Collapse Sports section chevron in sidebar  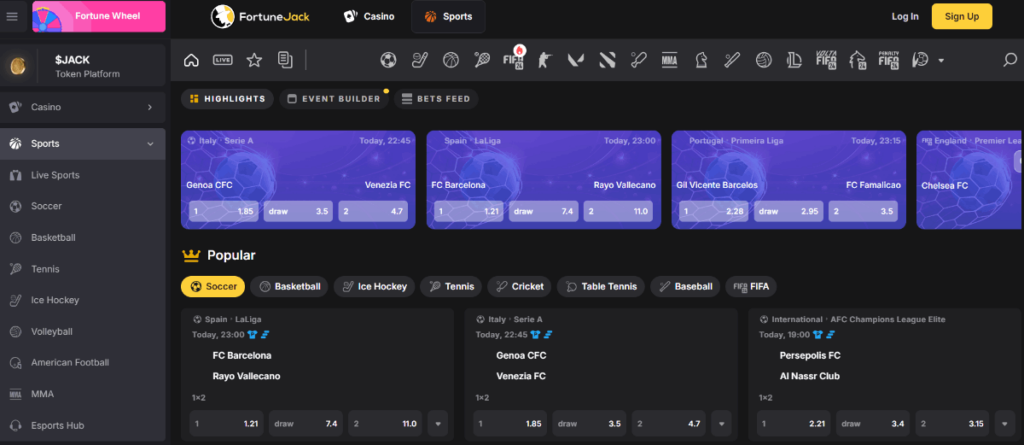(x=150, y=144)
